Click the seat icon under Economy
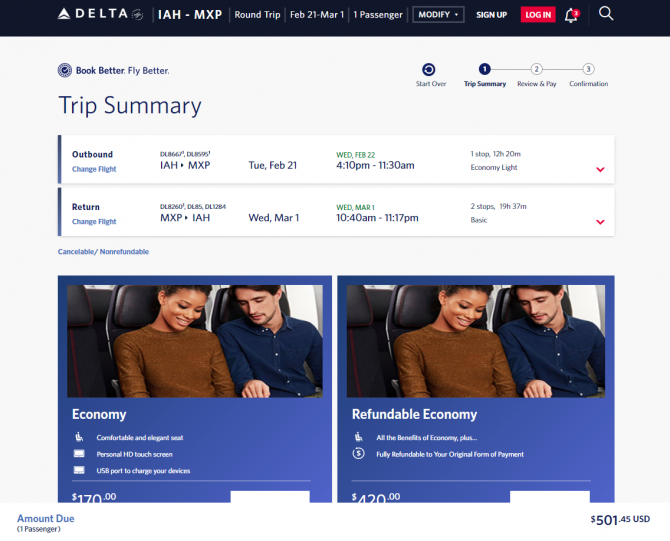The image size is (670, 541). point(79,437)
